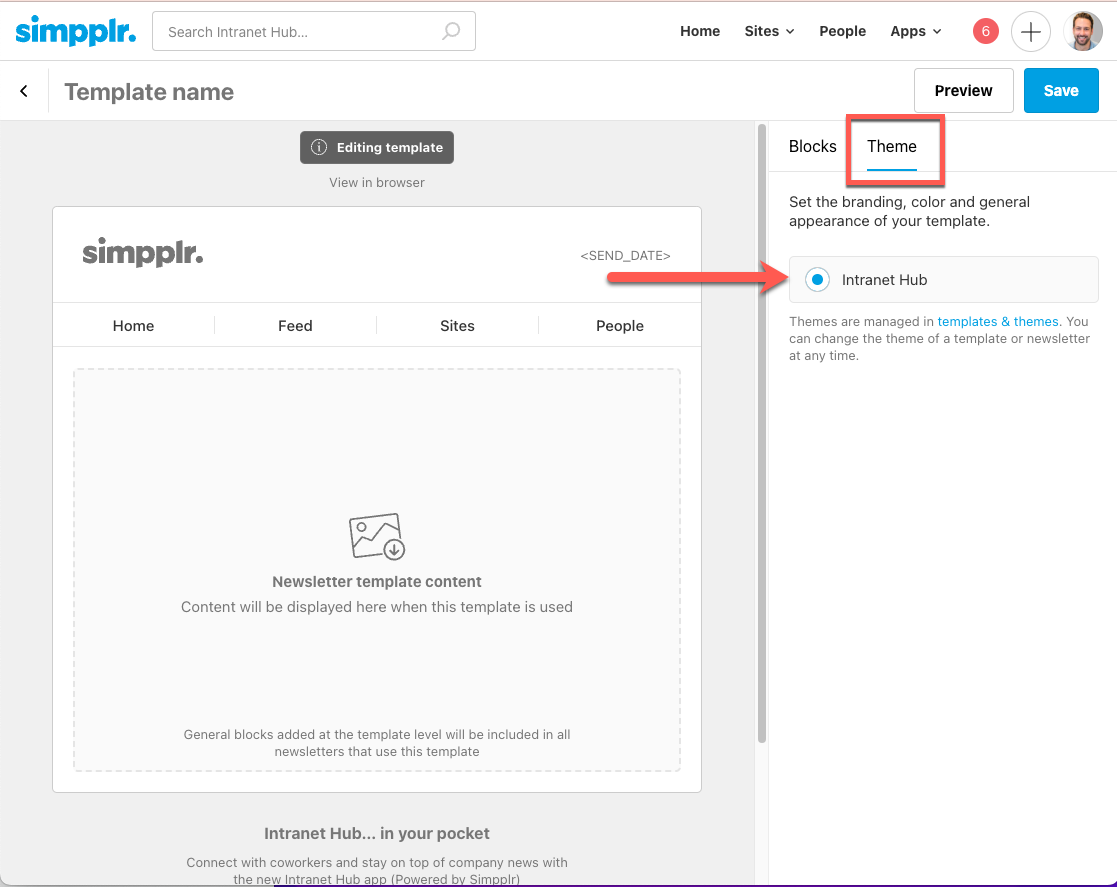Expand the Sites dropdown in the navbar
The height and width of the screenshot is (887, 1117).
pyautogui.click(x=768, y=31)
